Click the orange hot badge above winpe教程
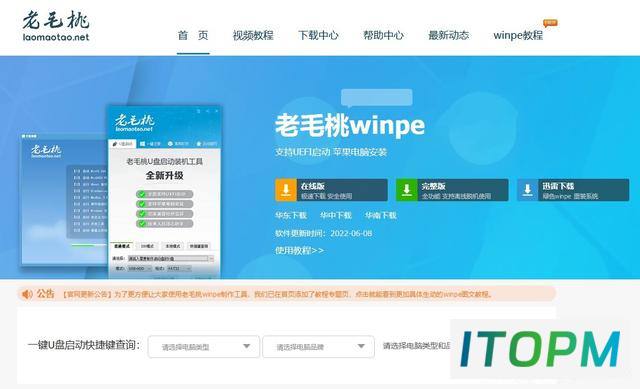 point(550,23)
